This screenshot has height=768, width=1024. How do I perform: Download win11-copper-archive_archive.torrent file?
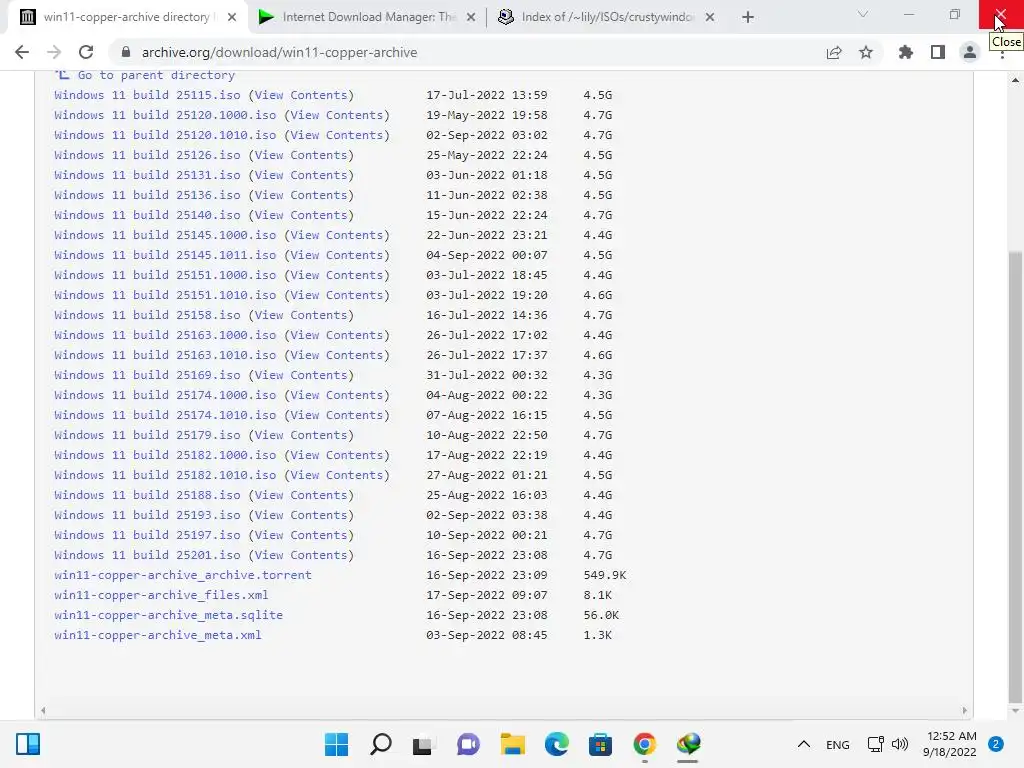pyautogui.click(x=183, y=575)
